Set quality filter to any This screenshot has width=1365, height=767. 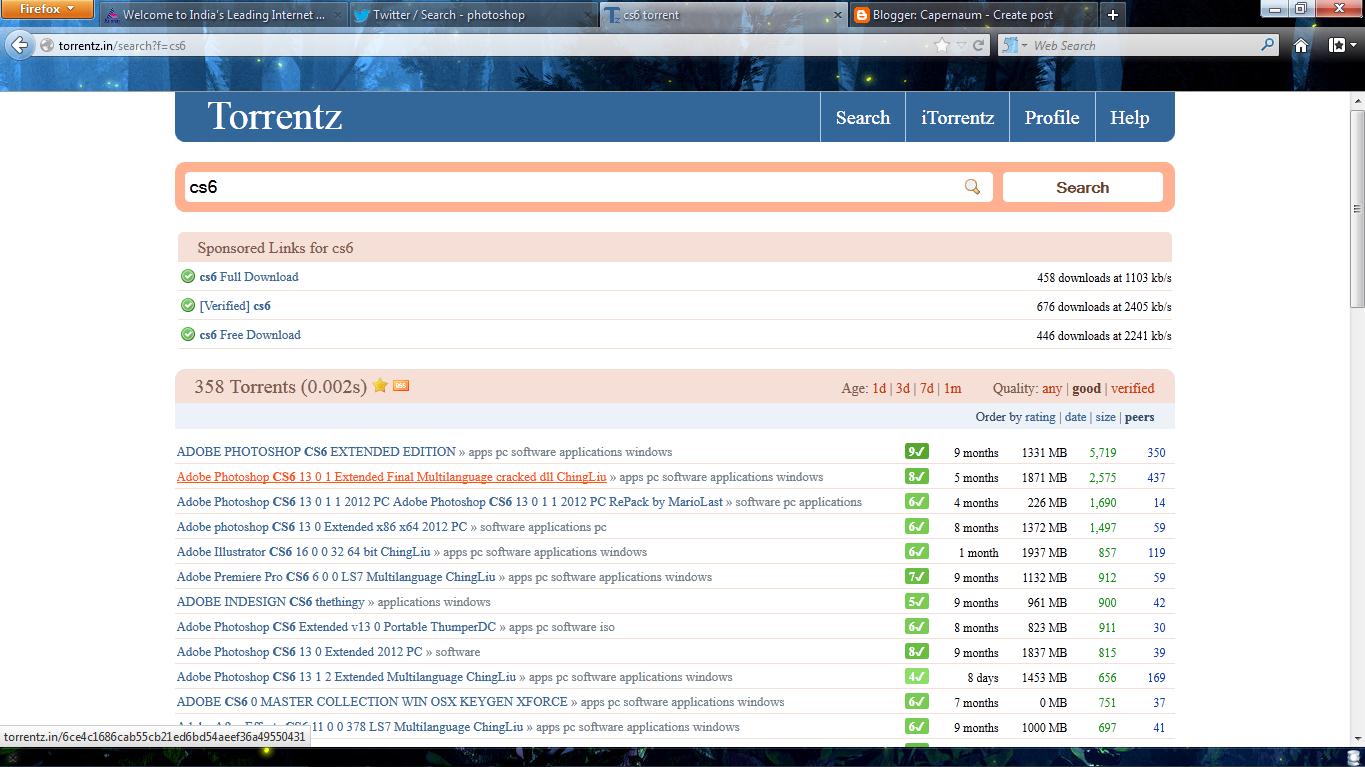pyautogui.click(x=1052, y=388)
